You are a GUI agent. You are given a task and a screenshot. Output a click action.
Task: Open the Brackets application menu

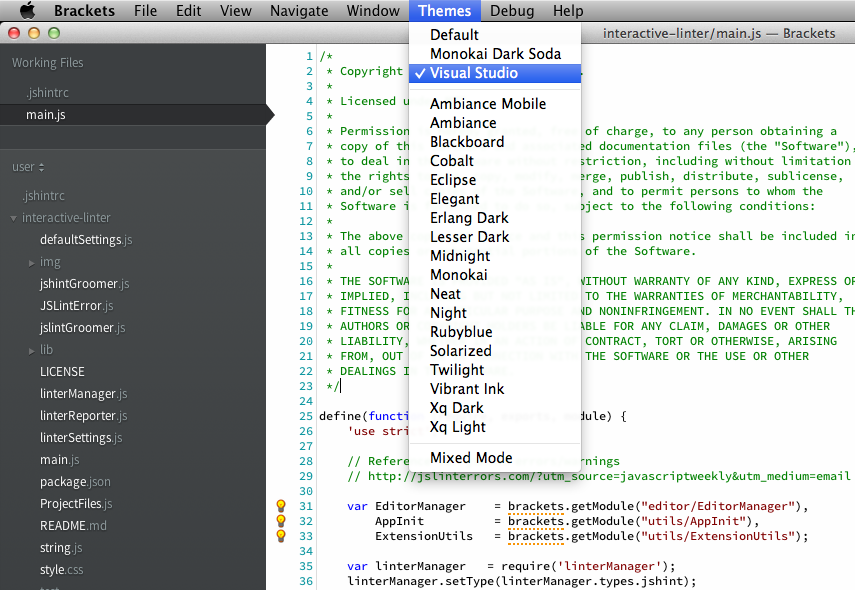(x=84, y=11)
